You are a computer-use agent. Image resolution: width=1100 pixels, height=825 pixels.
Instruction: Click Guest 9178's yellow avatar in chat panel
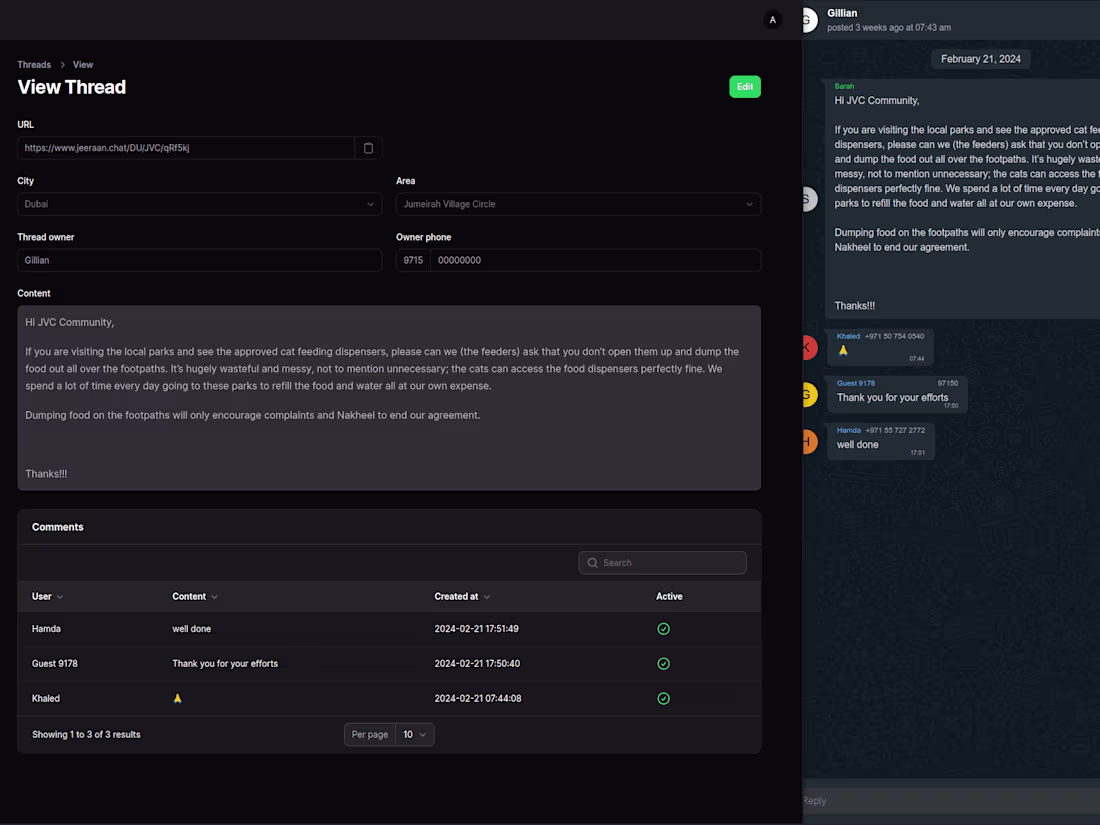(x=809, y=395)
